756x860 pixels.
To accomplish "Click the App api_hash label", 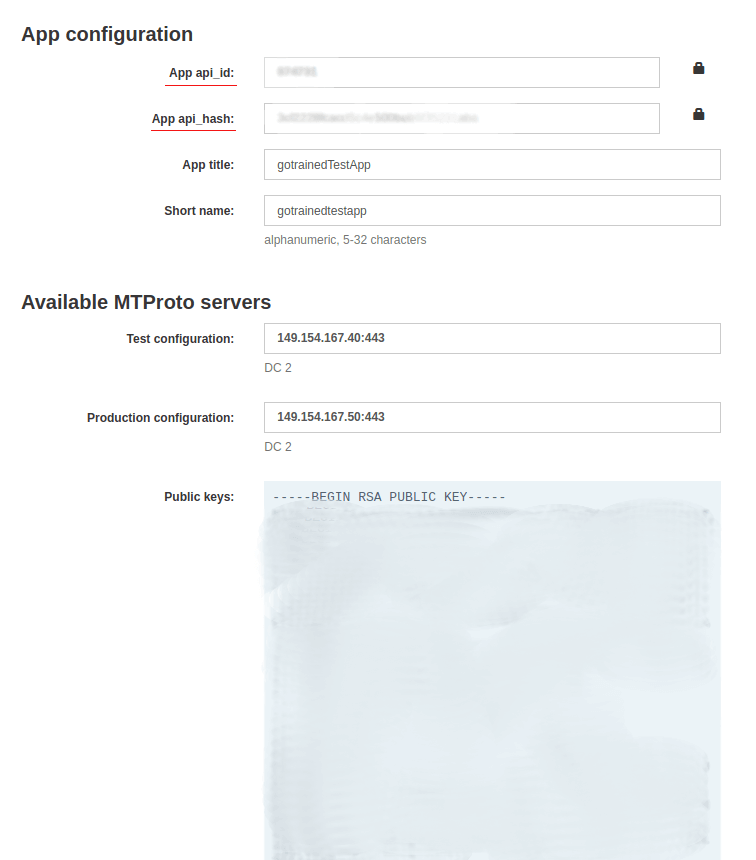I will point(193,119).
